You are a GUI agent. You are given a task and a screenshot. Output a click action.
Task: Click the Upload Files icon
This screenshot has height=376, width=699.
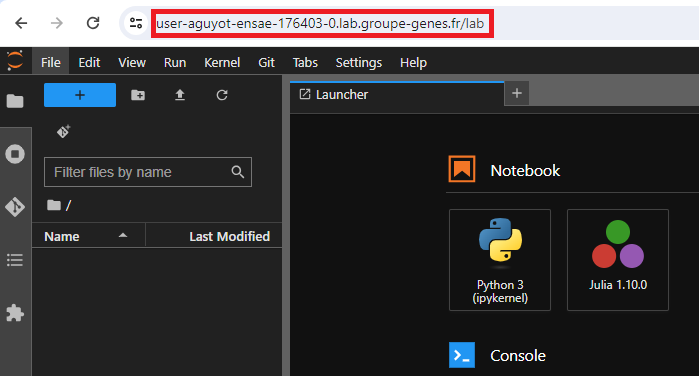[180, 95]
